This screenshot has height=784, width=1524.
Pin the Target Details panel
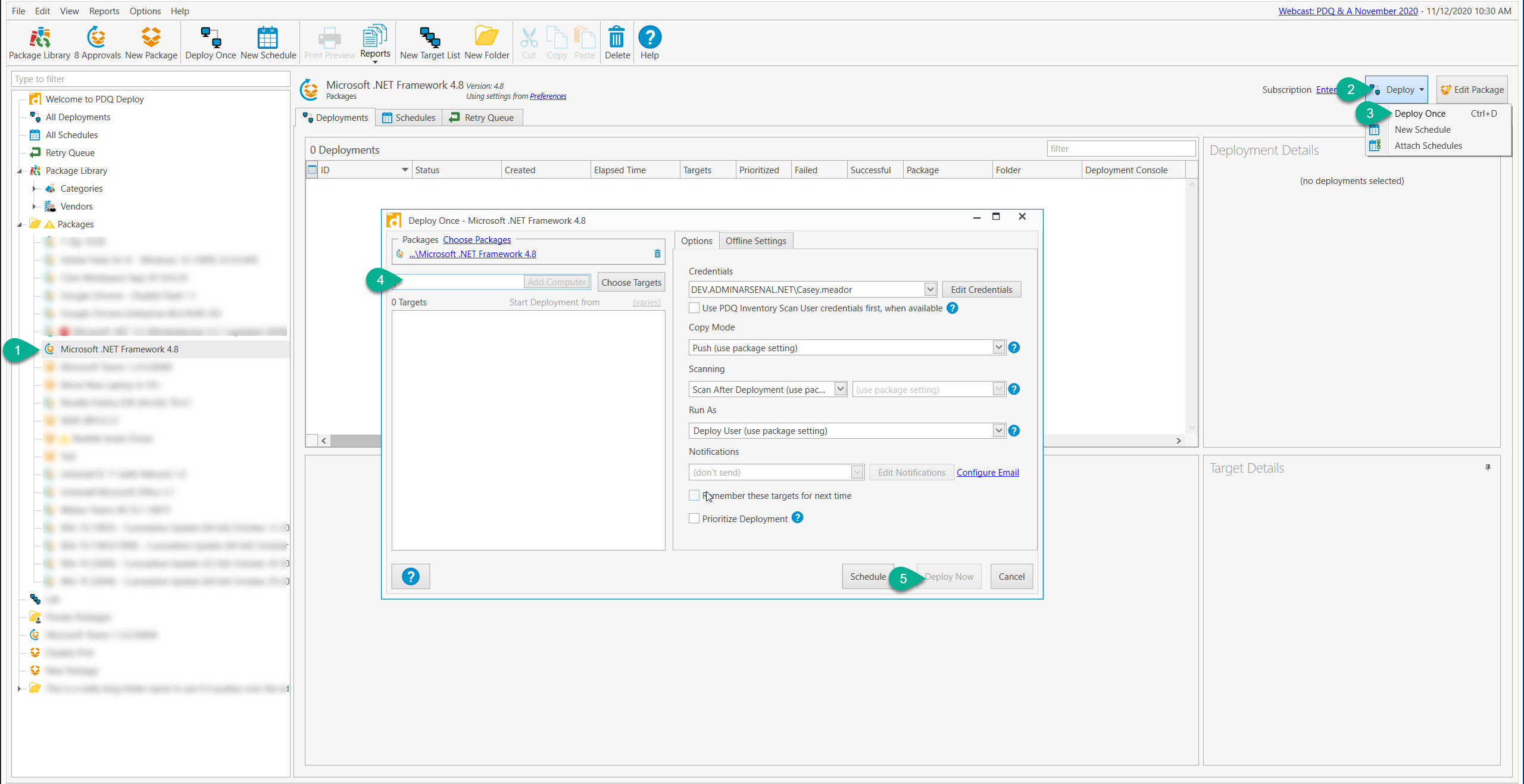(x=1488, y=468)
